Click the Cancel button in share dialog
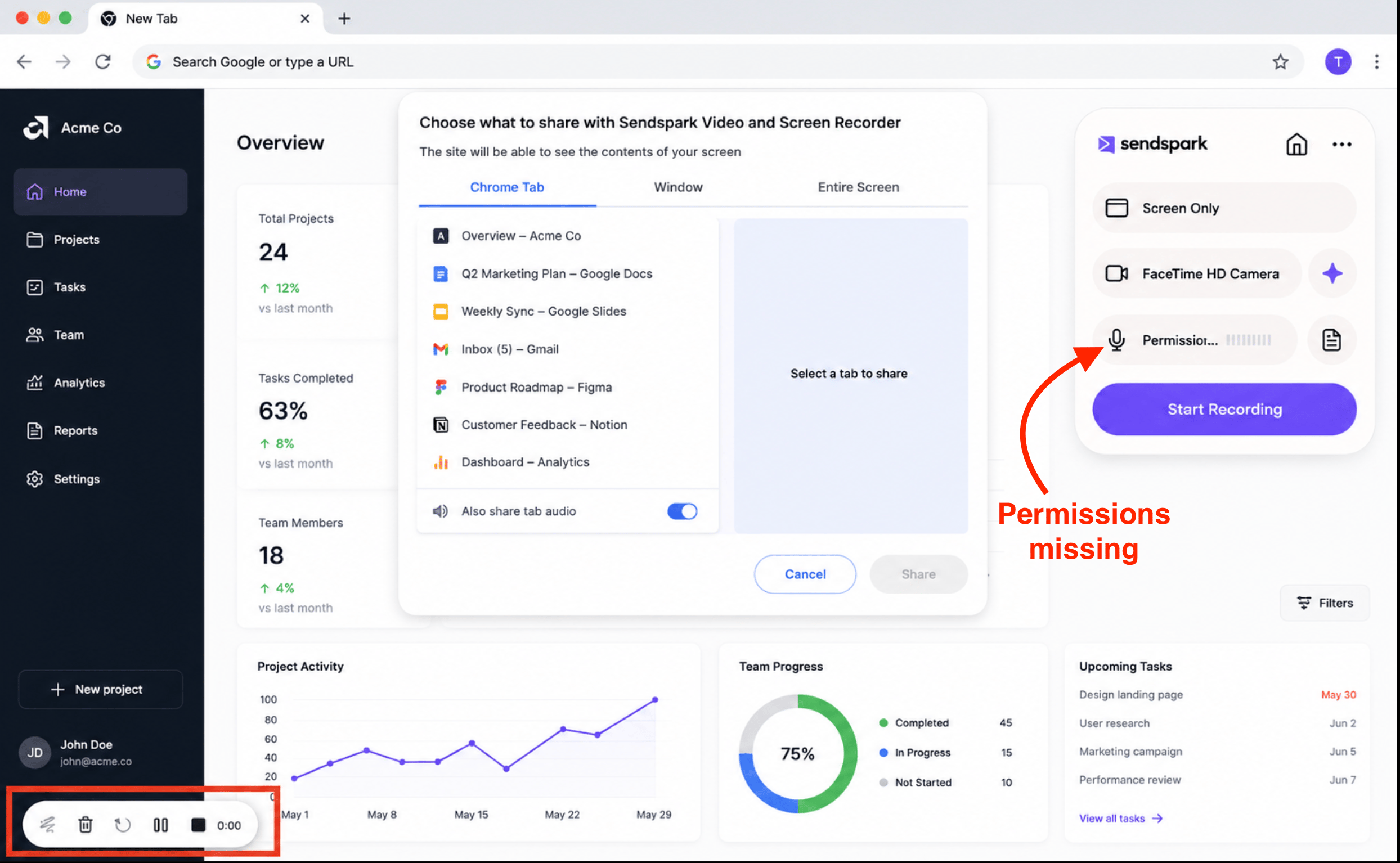1400x863 pixels. (x=805, y=574)
